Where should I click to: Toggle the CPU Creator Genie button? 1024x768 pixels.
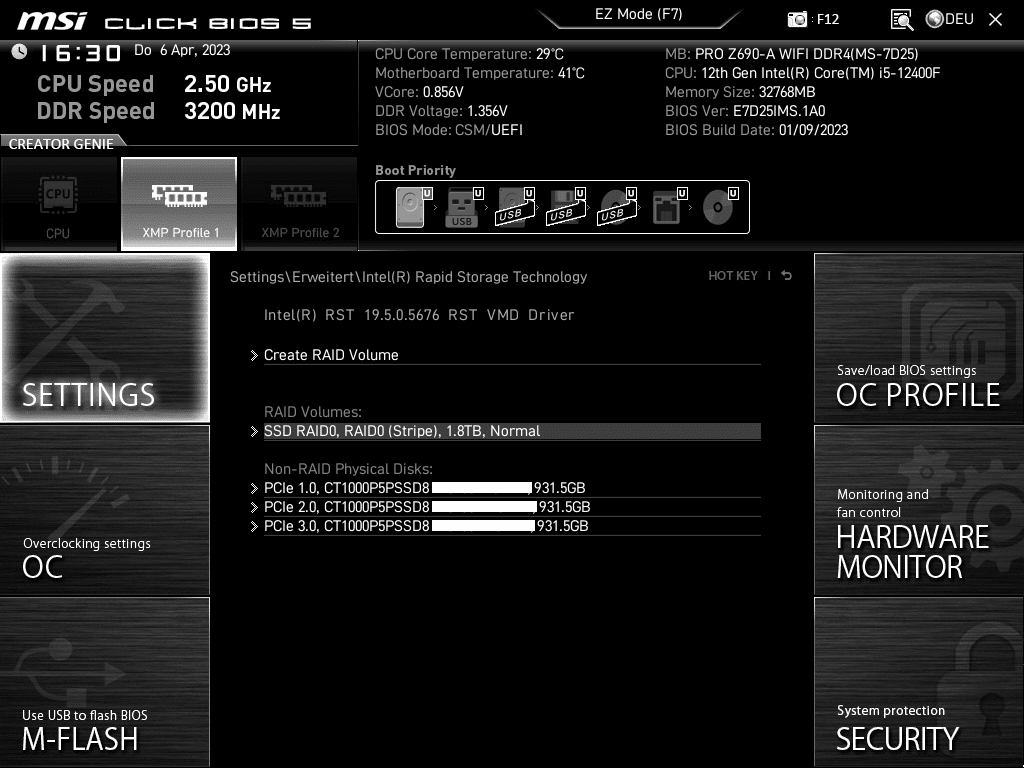click(x=59, y=203)
